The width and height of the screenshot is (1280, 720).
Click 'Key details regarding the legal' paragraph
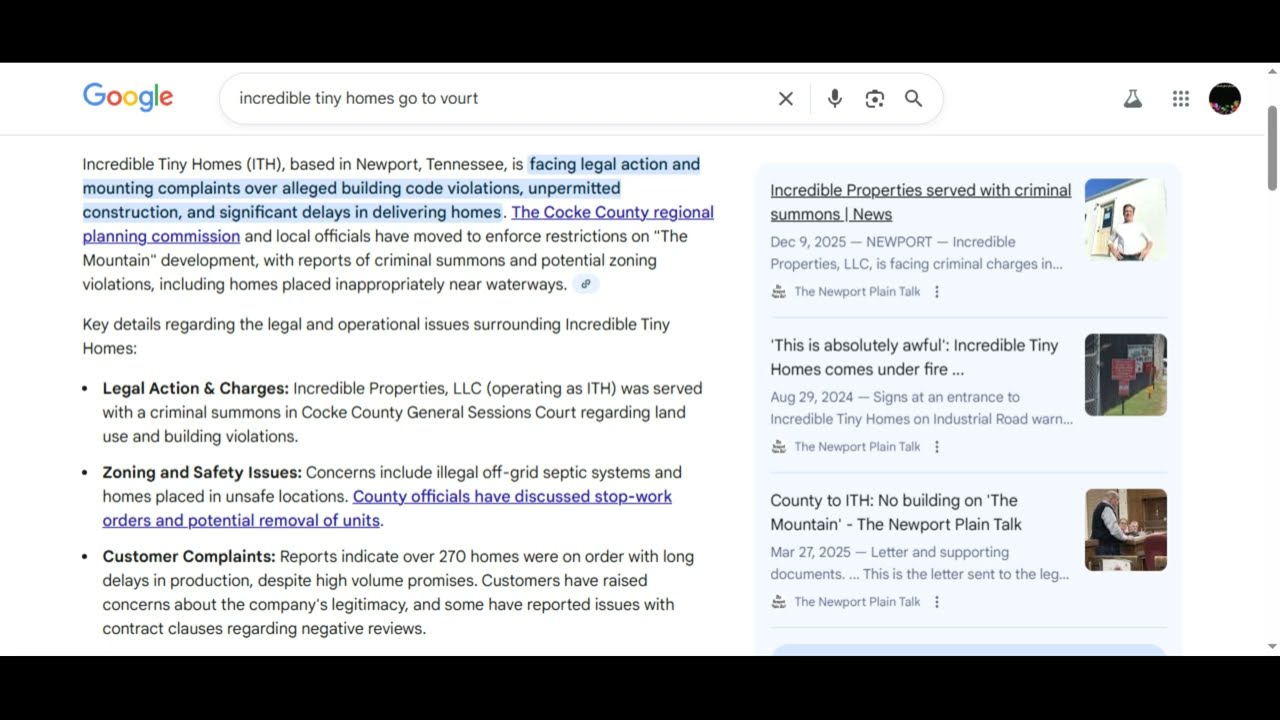click(x=376, y=336)
